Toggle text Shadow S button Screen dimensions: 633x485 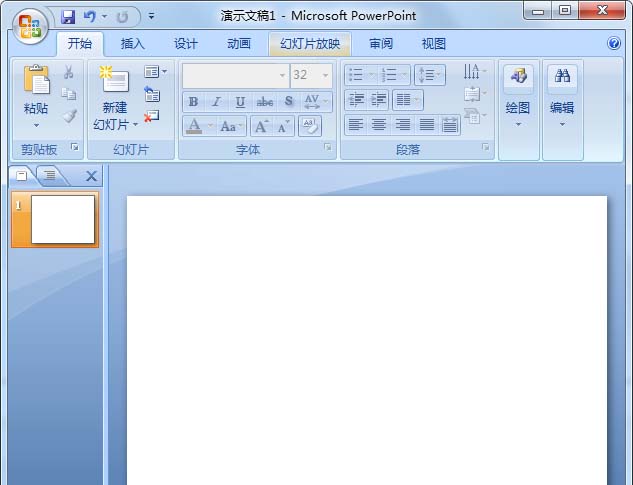point(288,102)
